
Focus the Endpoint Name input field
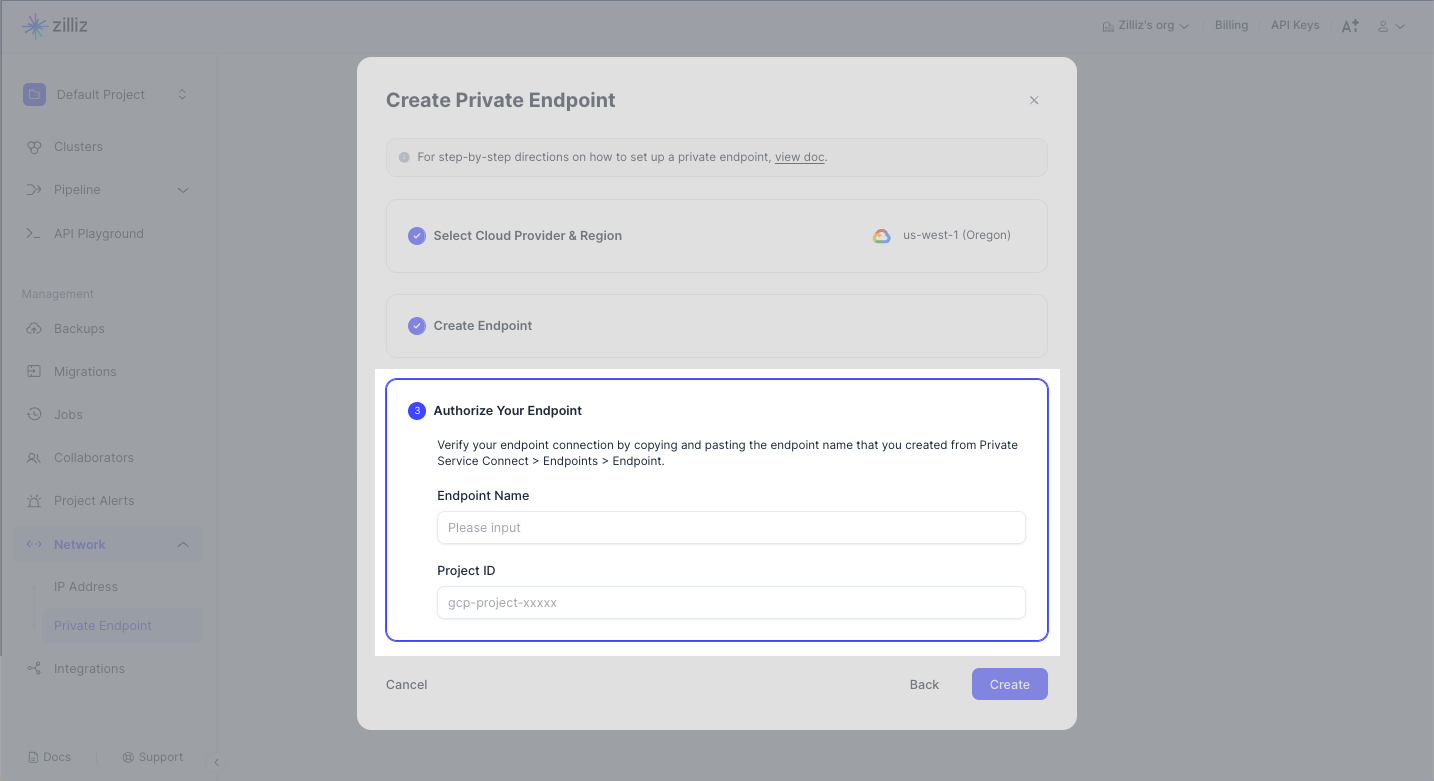pyautogui.click(x=731, y=528)
